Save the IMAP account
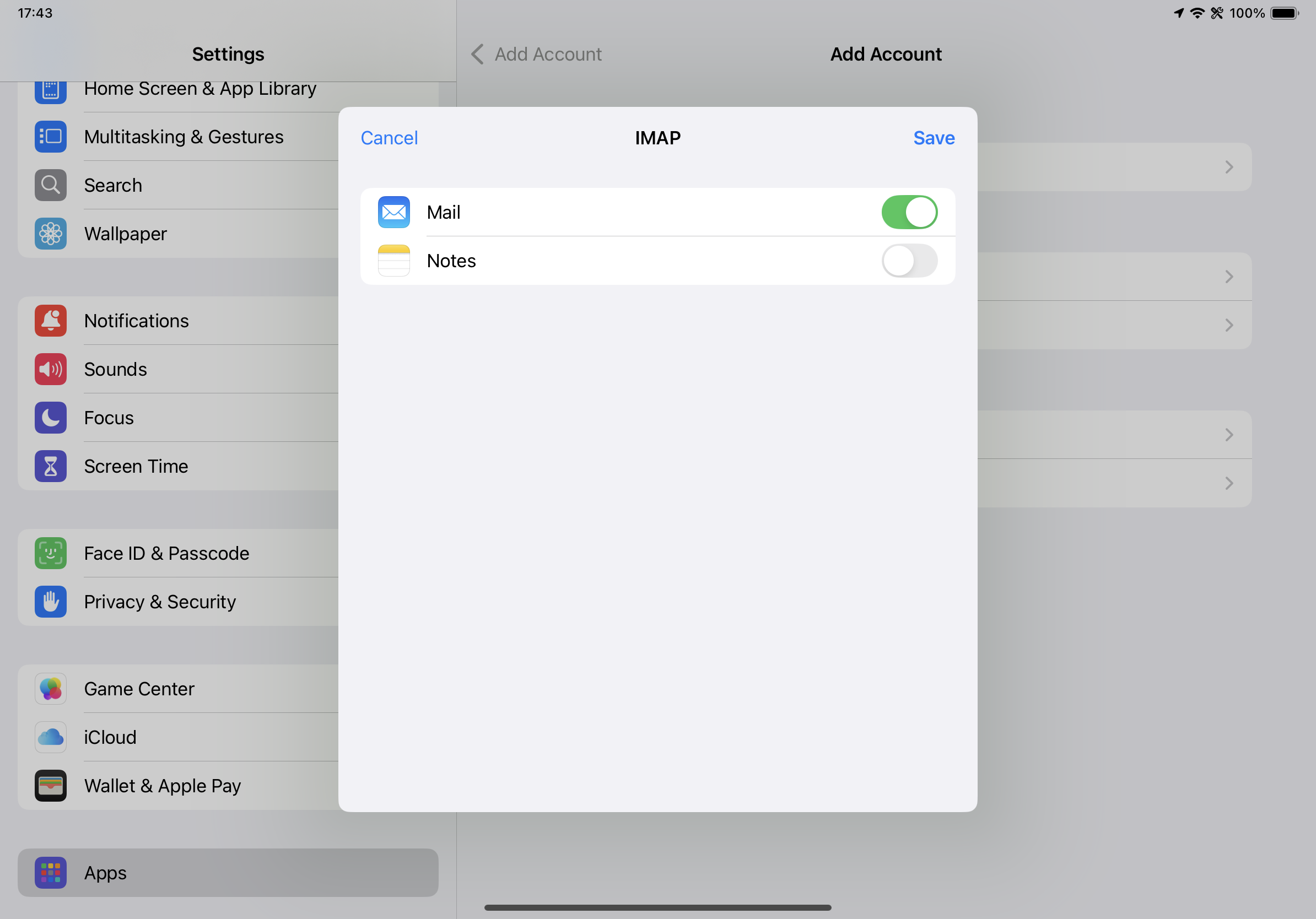This screenshot has height=919, width=1316. (x=933, y=138)
